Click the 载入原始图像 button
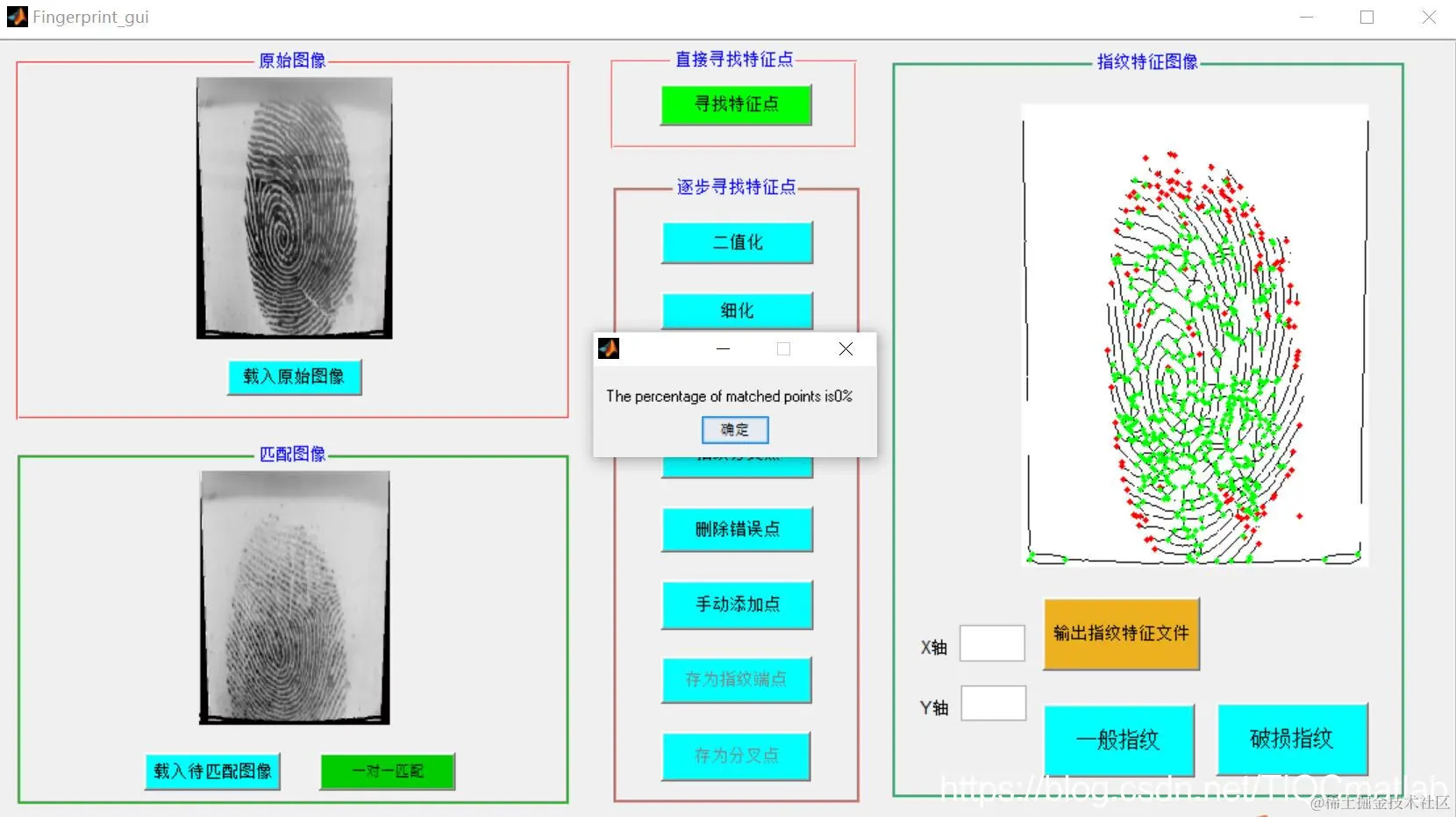1456x817 pixels. (294, 377)
